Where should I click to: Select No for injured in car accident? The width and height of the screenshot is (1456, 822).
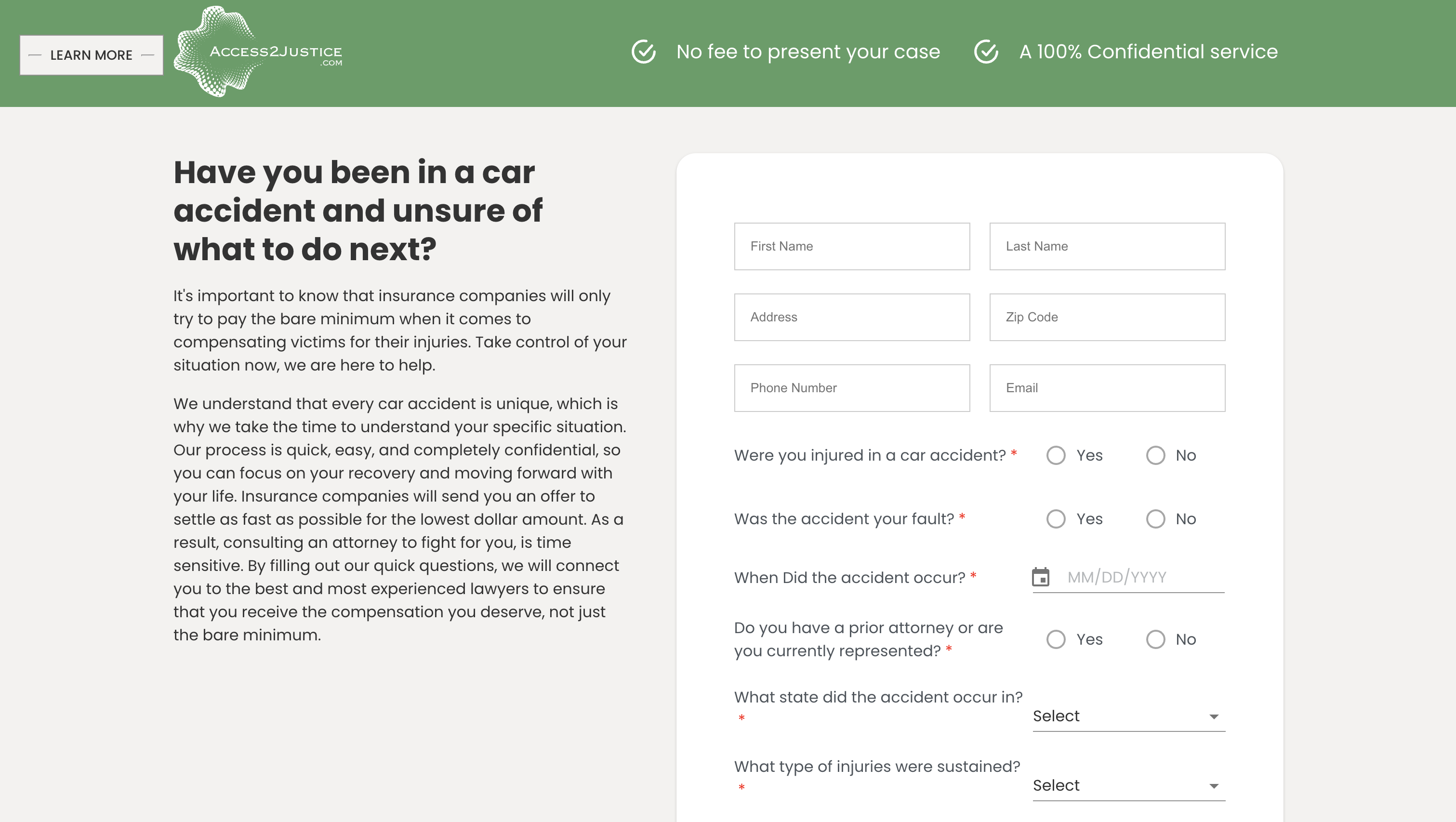(1155, 456)
